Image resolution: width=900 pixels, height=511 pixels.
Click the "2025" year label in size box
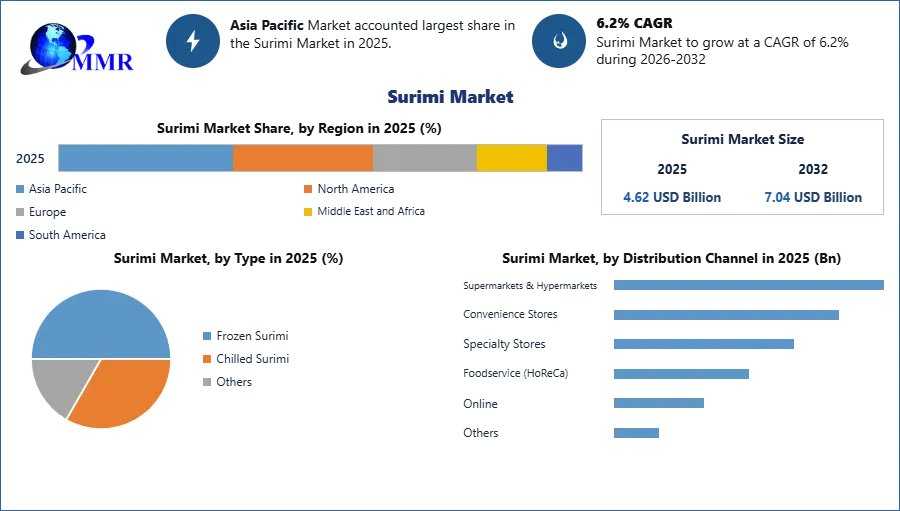point(672,169)
